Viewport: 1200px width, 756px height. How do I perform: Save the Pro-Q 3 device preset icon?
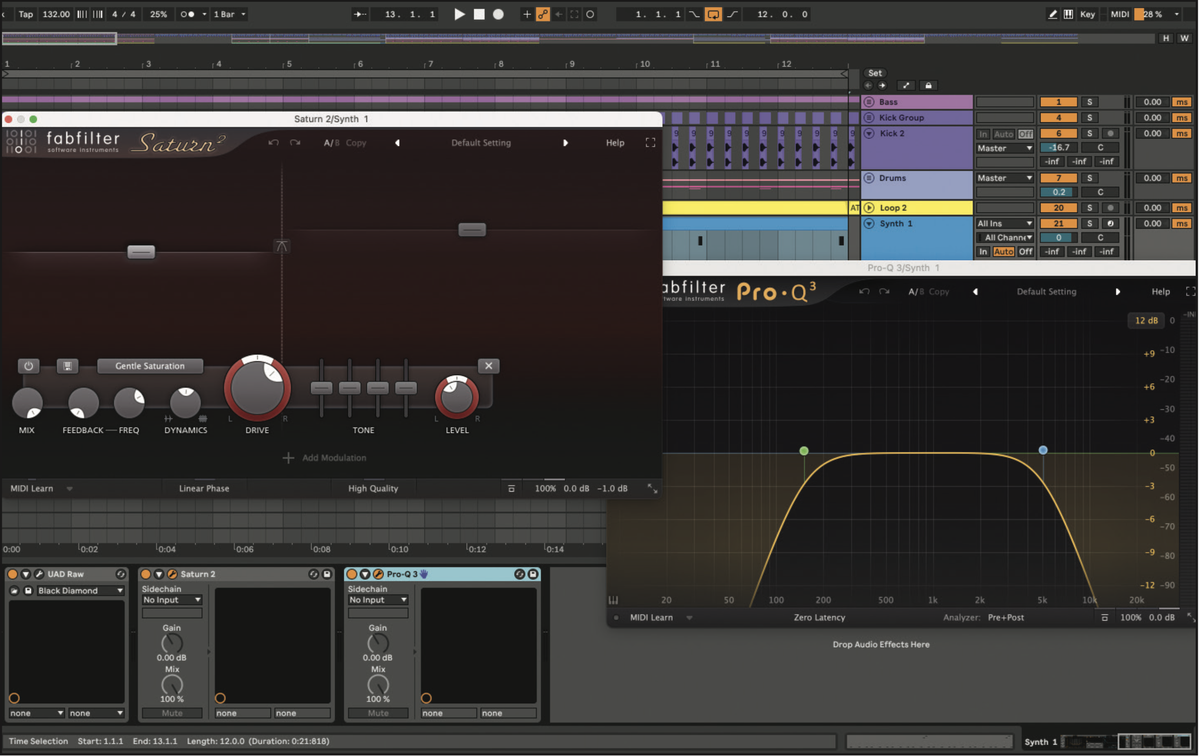tap(533, 574)
